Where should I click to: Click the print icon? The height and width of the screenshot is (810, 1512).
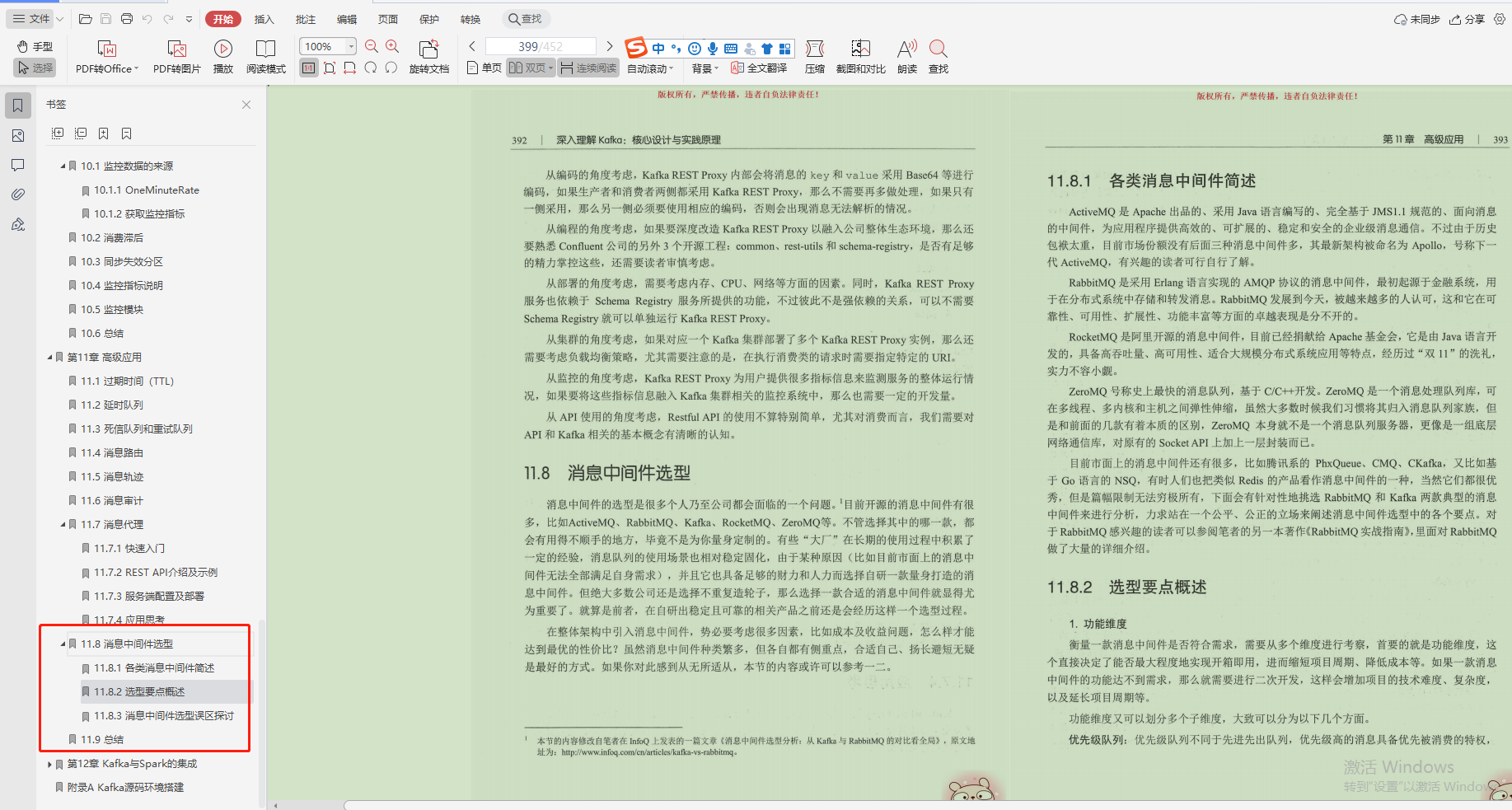(126, 19)
